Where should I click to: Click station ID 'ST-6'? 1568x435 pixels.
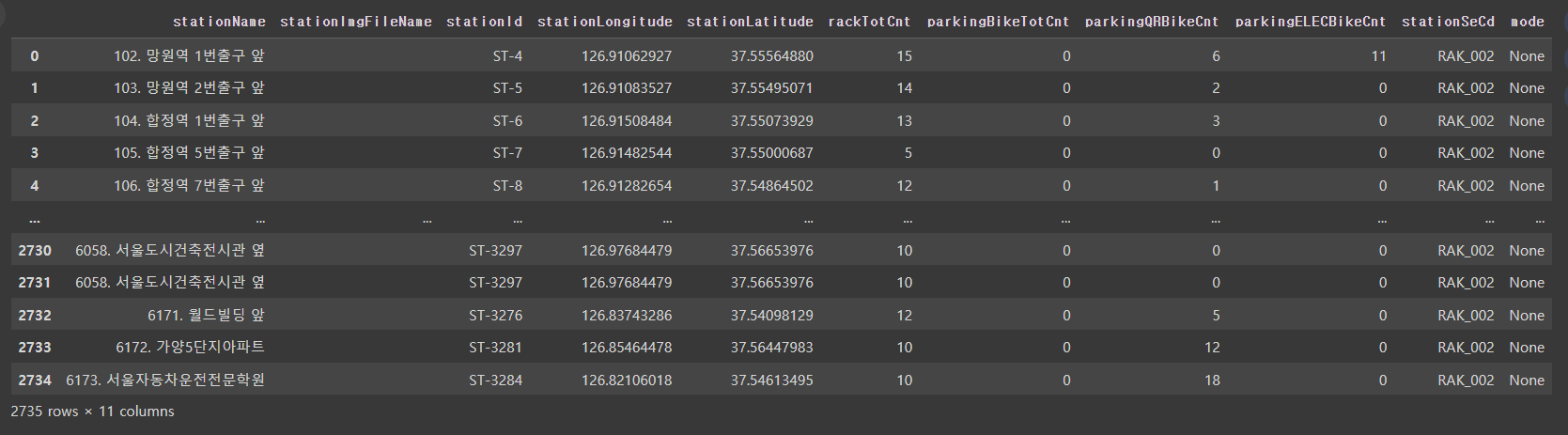pos(507,121)
